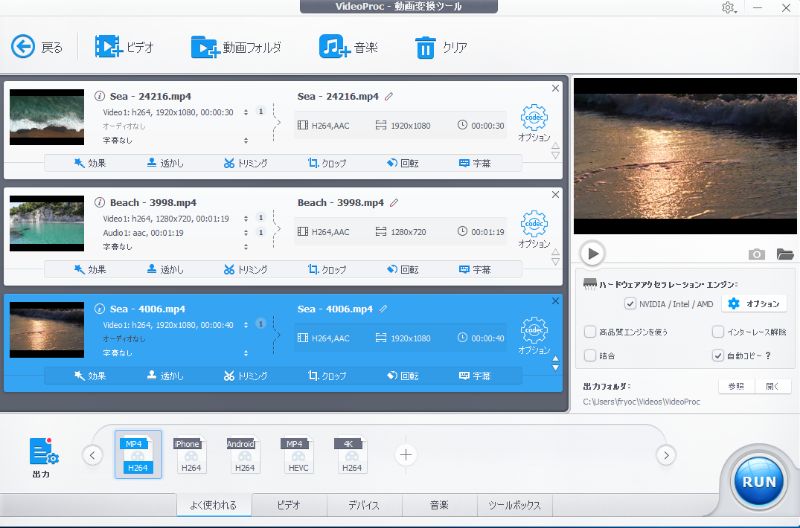Expand subtitle selector for Beach - 3998.mp4
The image size is (800, 528).
tap(246, 246)
